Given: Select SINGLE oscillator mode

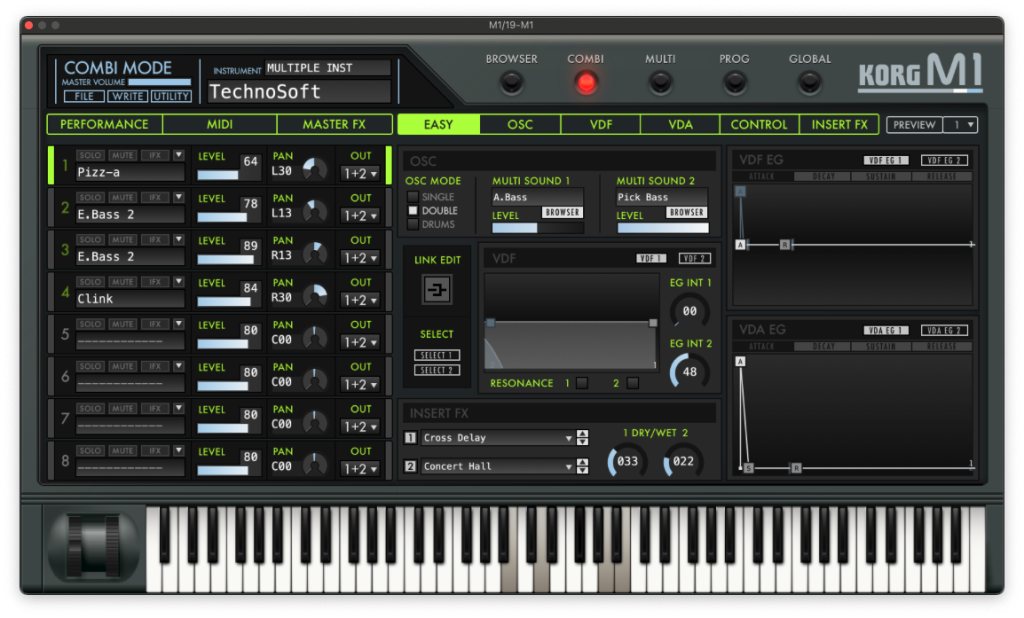Looking at the screenshot, I should click(x=413, y=197).
